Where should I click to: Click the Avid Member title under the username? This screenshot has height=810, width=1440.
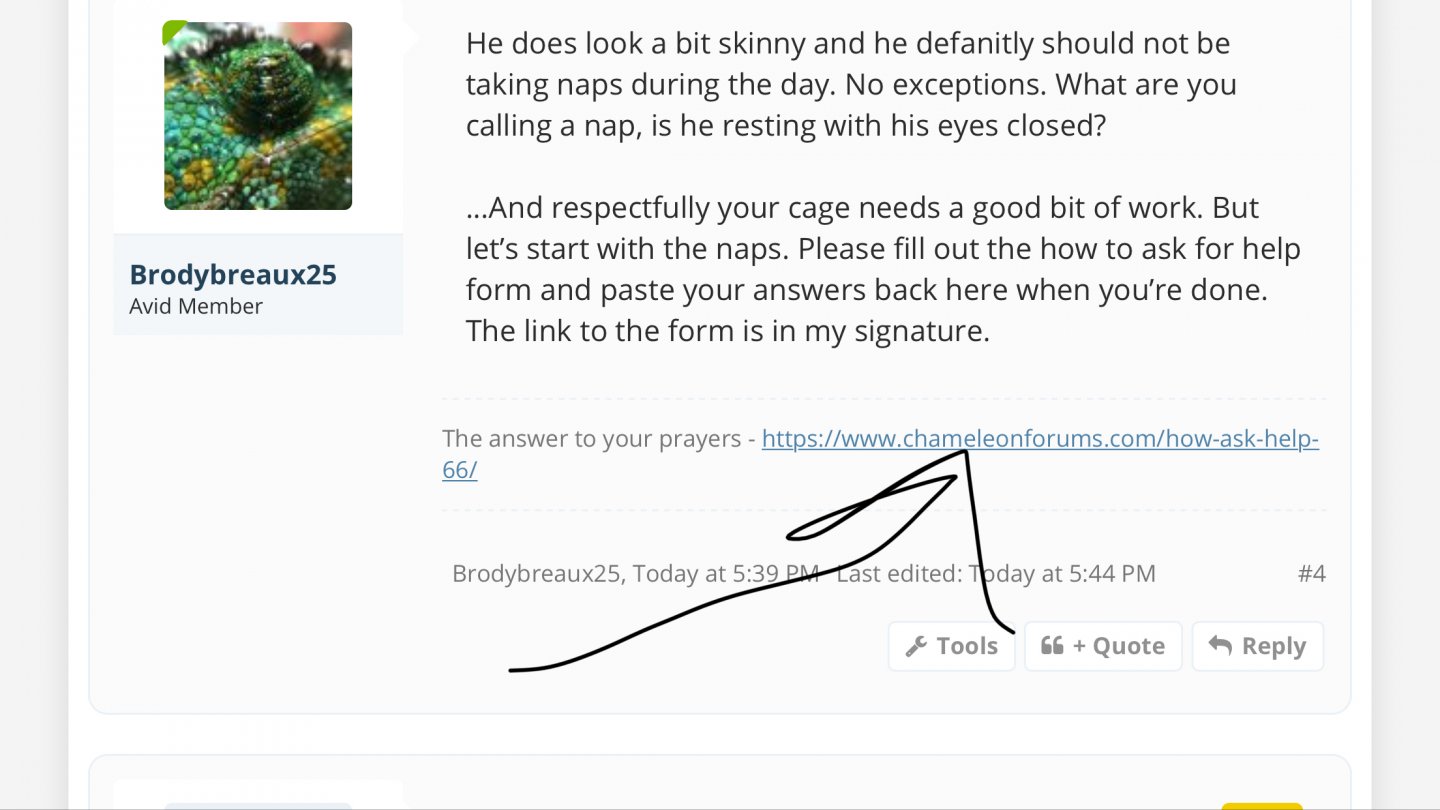pyautogui.click(x=196, y=306)
